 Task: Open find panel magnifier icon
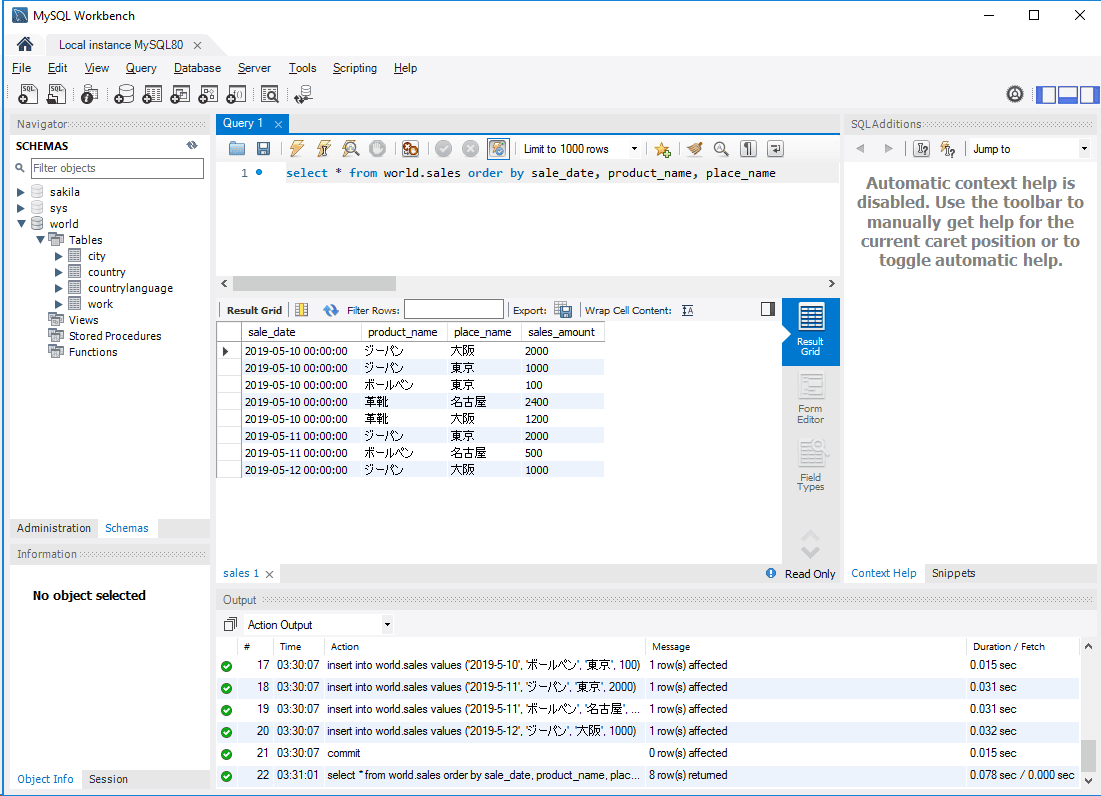point(721,149)
